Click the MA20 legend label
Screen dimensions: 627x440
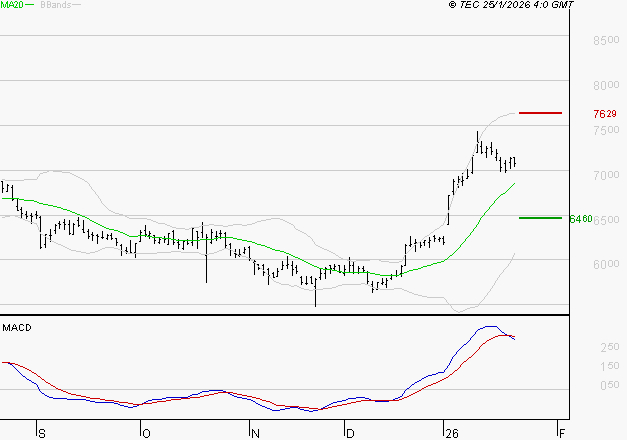pyautogui.click(x=12, y=5)
